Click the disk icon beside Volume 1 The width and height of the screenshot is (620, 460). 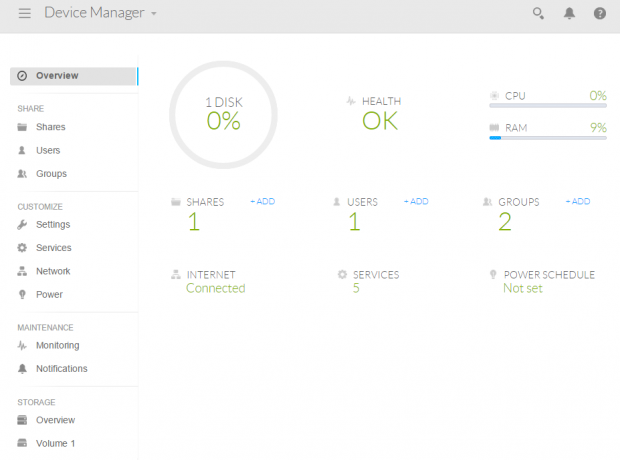22,443
